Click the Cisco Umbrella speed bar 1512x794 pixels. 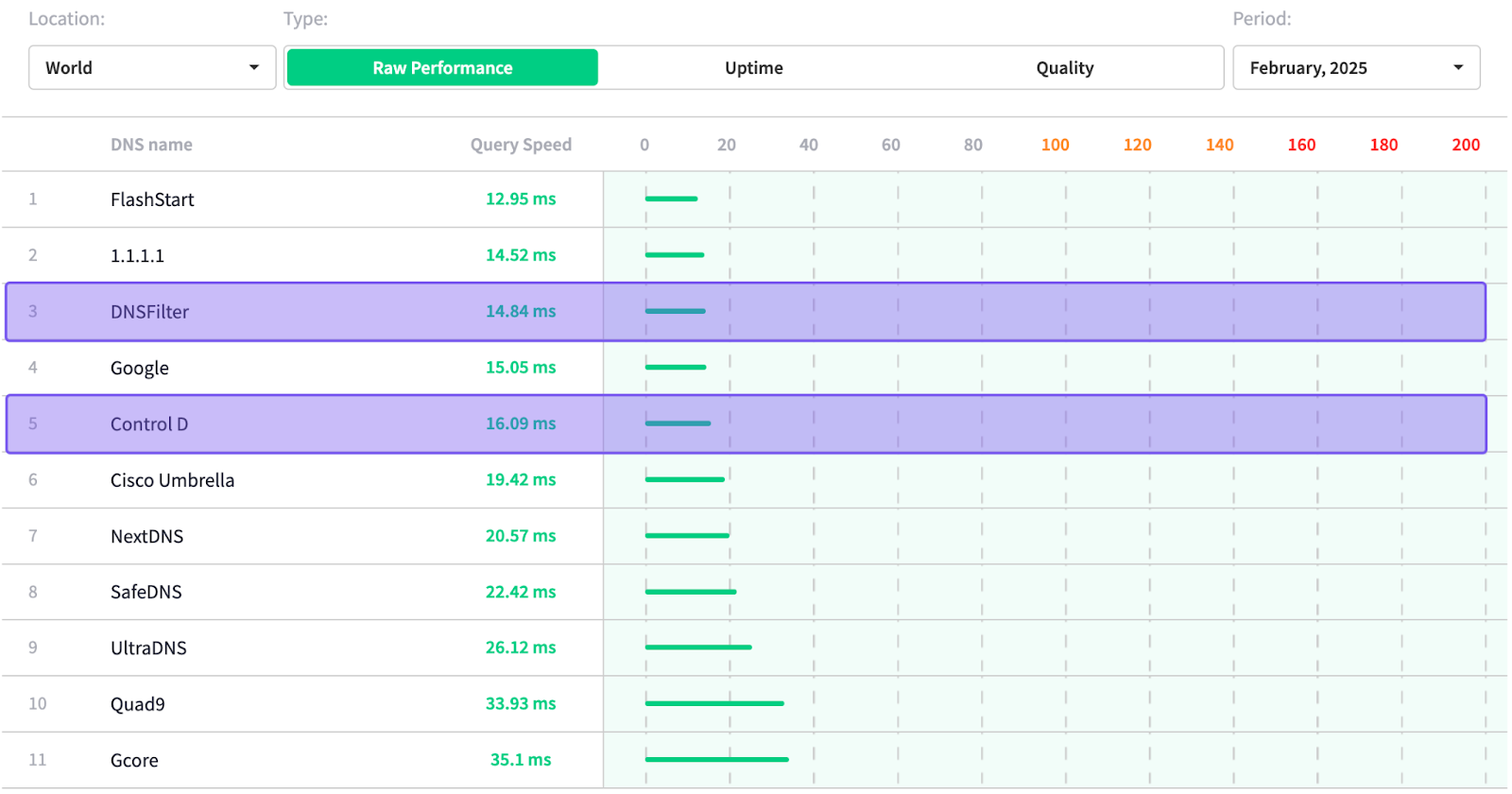click(x=685, y=479)
